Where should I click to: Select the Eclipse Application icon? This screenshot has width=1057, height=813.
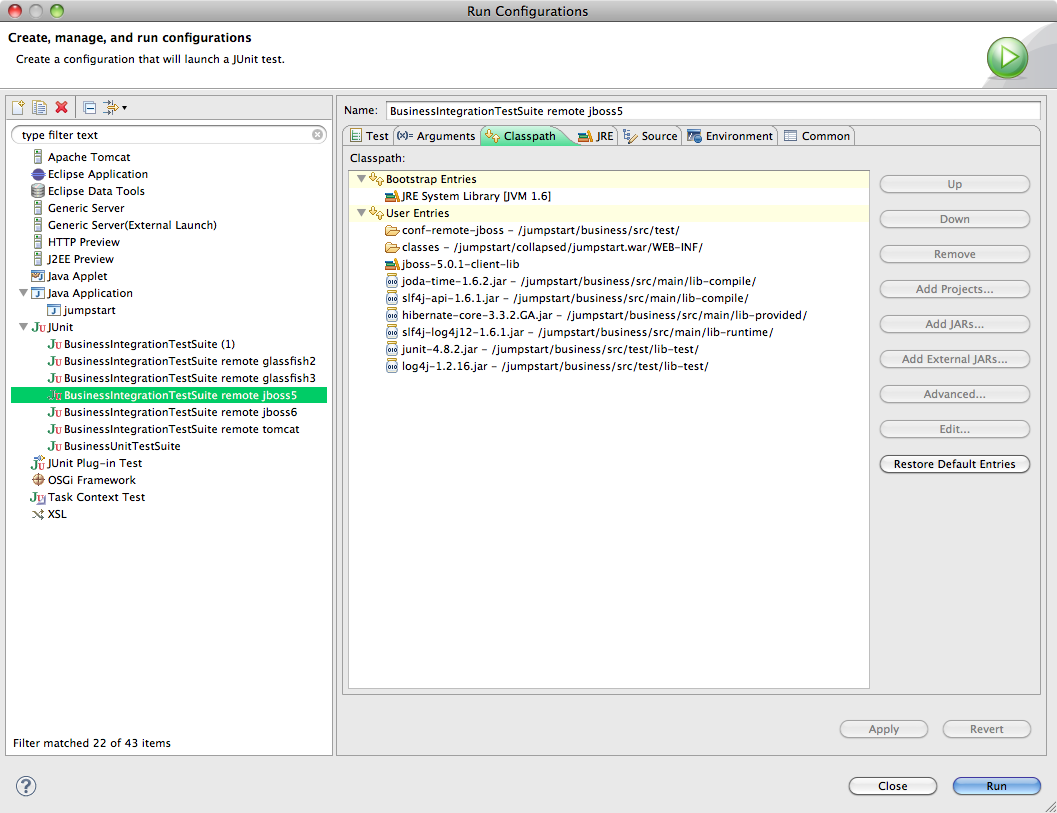(38, 174)
